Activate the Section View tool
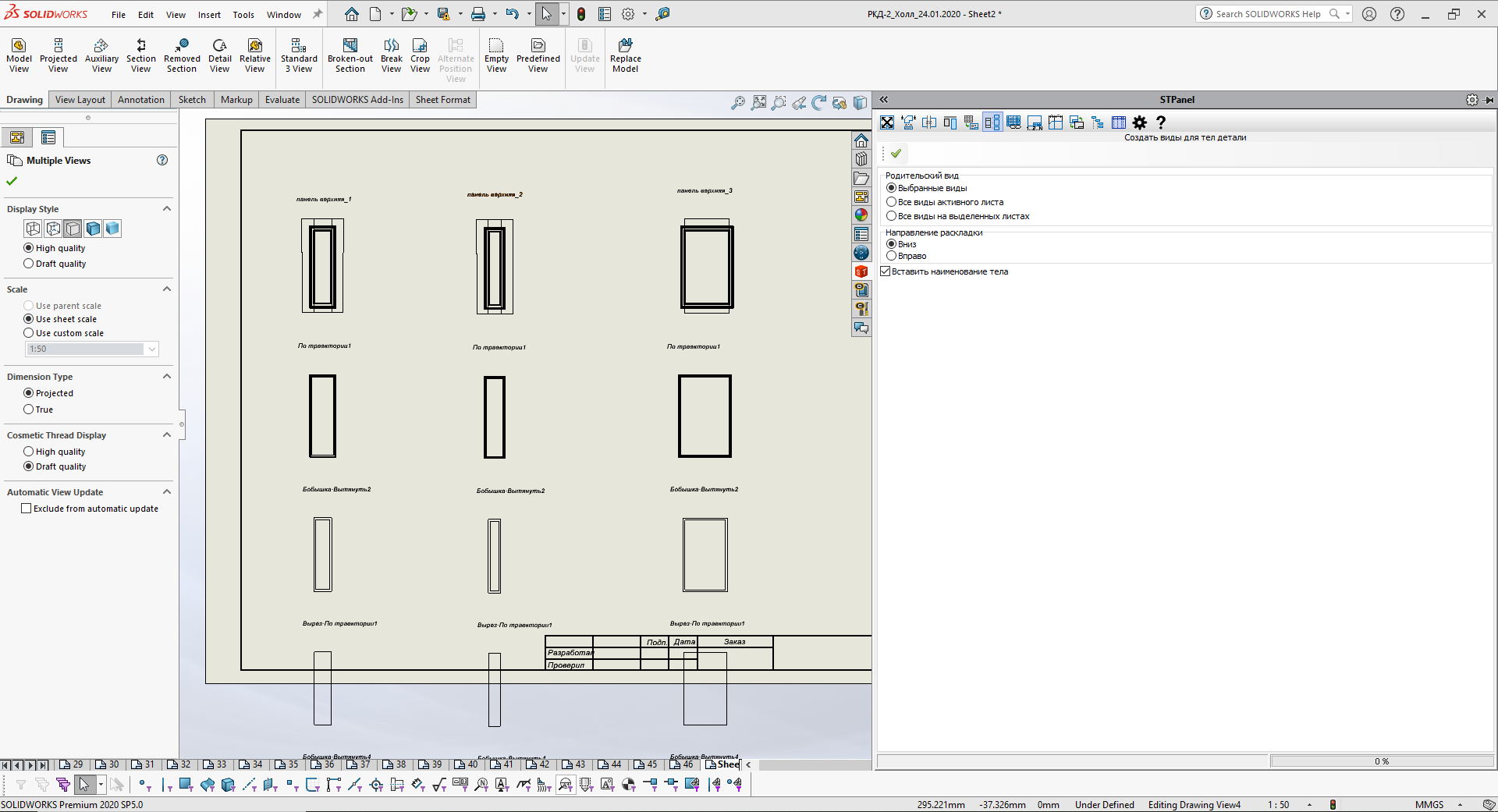The image size is (1498, 812). pyautogui.click(x=141, y=55)
